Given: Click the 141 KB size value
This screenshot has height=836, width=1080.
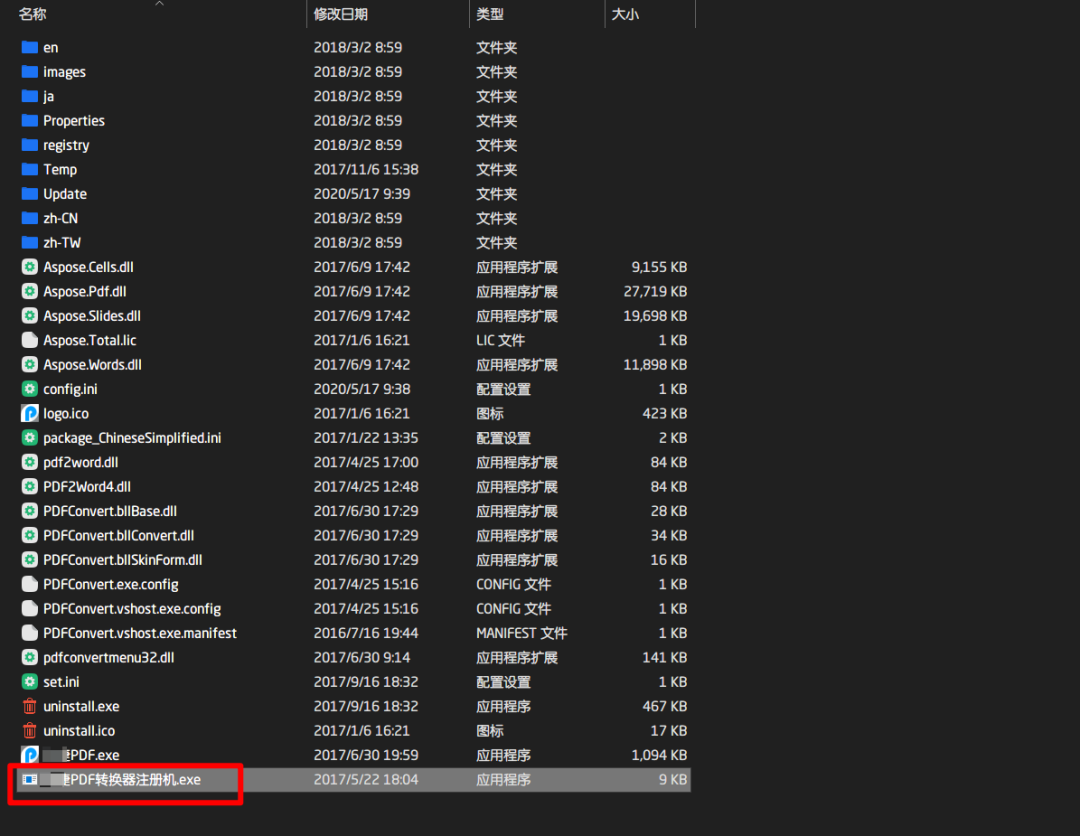Looking at the screenshot, I should click(x=665, y=658).
